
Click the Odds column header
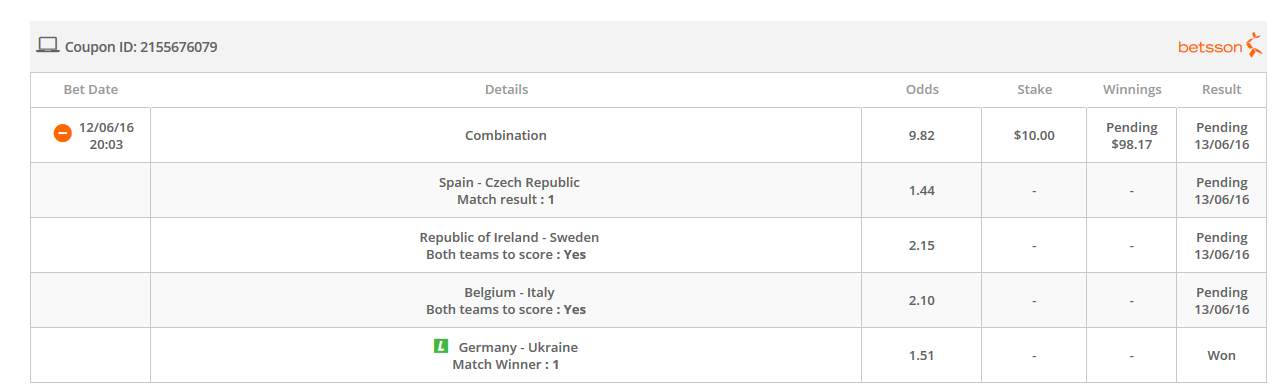coord(922,90)
